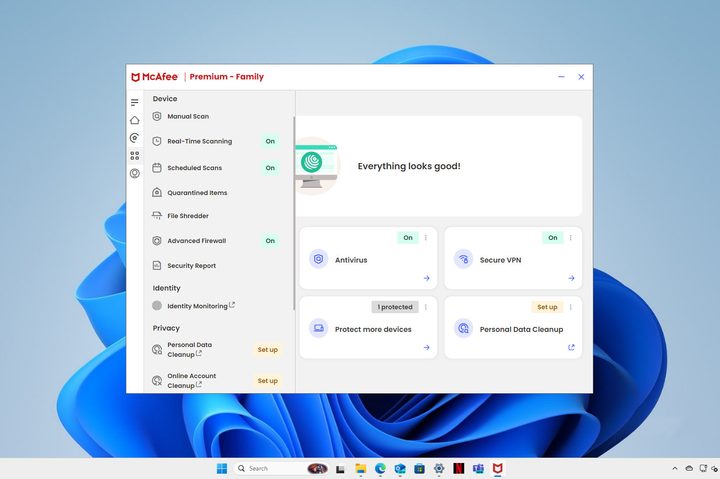720x479 pixels.
Task: Click On badge for Scheduled Scans
Action: click(270, 168)
